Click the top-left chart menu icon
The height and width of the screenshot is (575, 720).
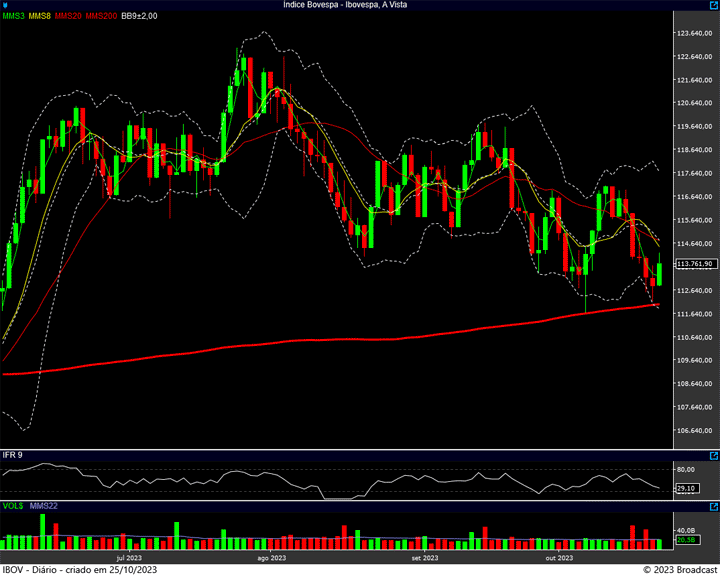pyautogui.click(x=6, y=5)
